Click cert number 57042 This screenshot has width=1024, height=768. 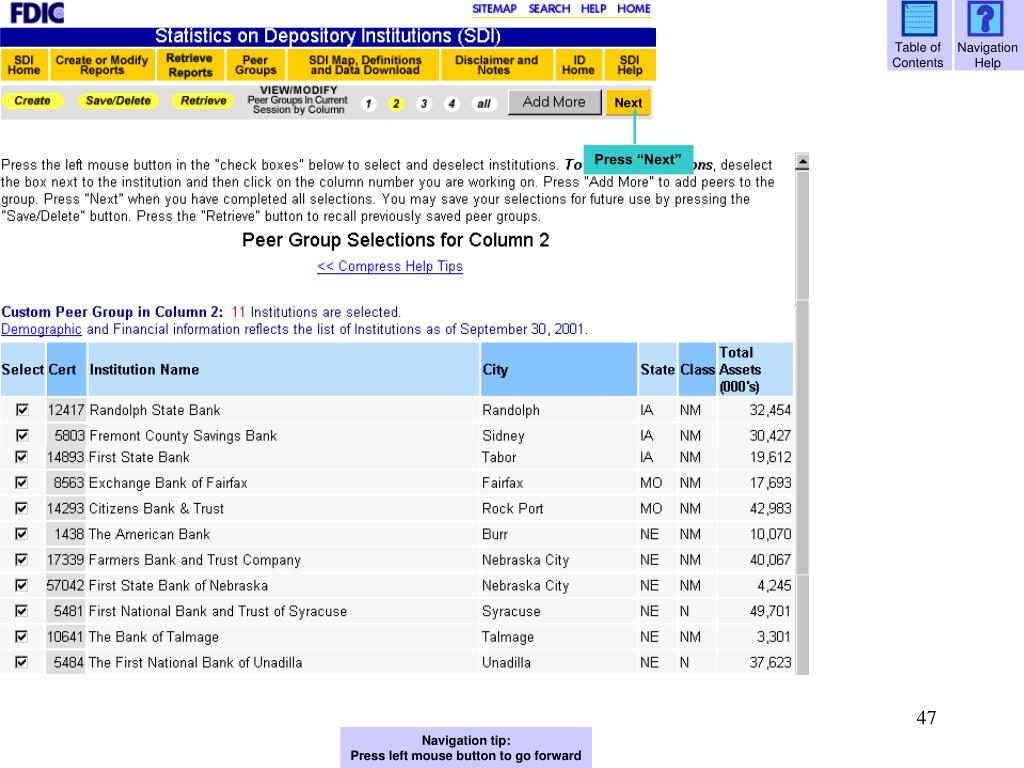(65, 586)
